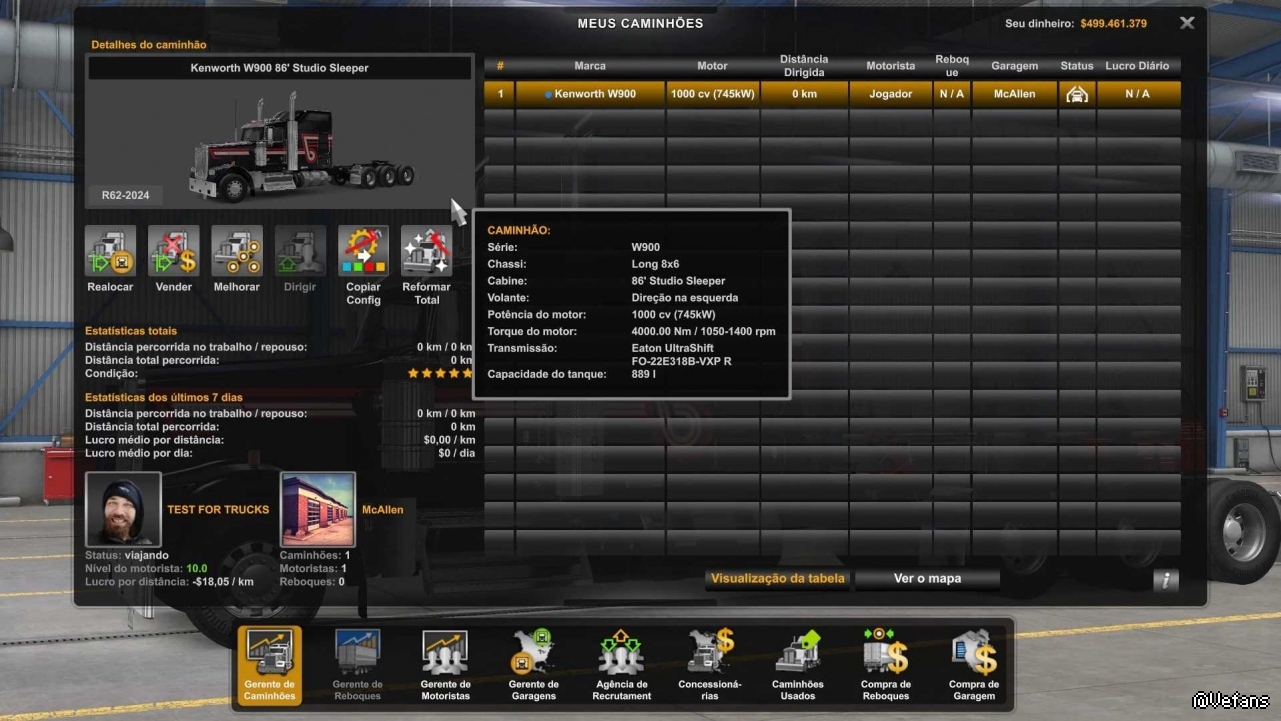Click the N / A Lucro Diário cell
The height and width of the screenshot is (721, 1281).
click(1138, 94)
